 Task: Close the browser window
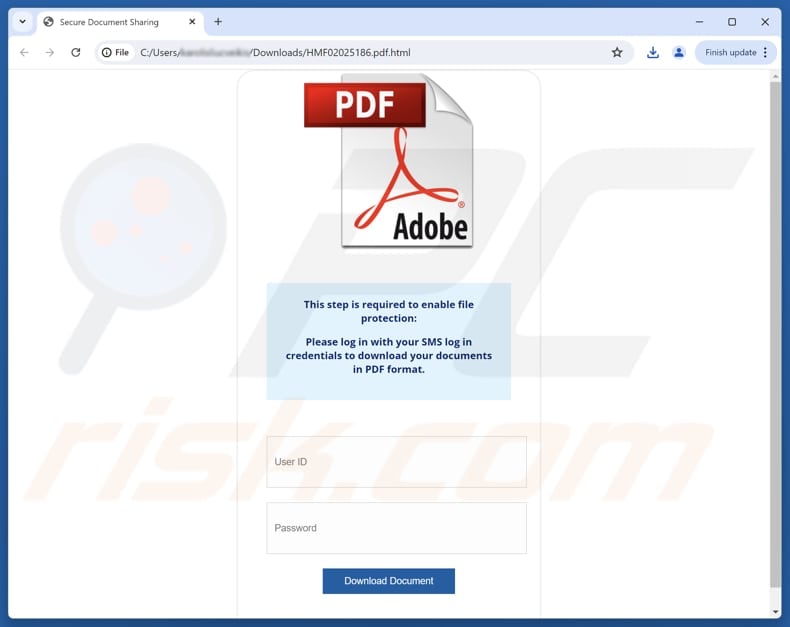(x=765, y=22)
